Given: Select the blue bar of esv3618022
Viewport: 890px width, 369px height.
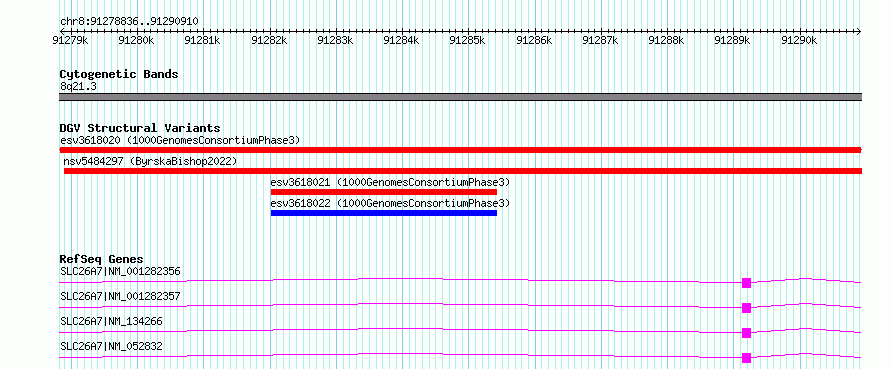Looking at the screenshot, I should [x=384, y=213].
